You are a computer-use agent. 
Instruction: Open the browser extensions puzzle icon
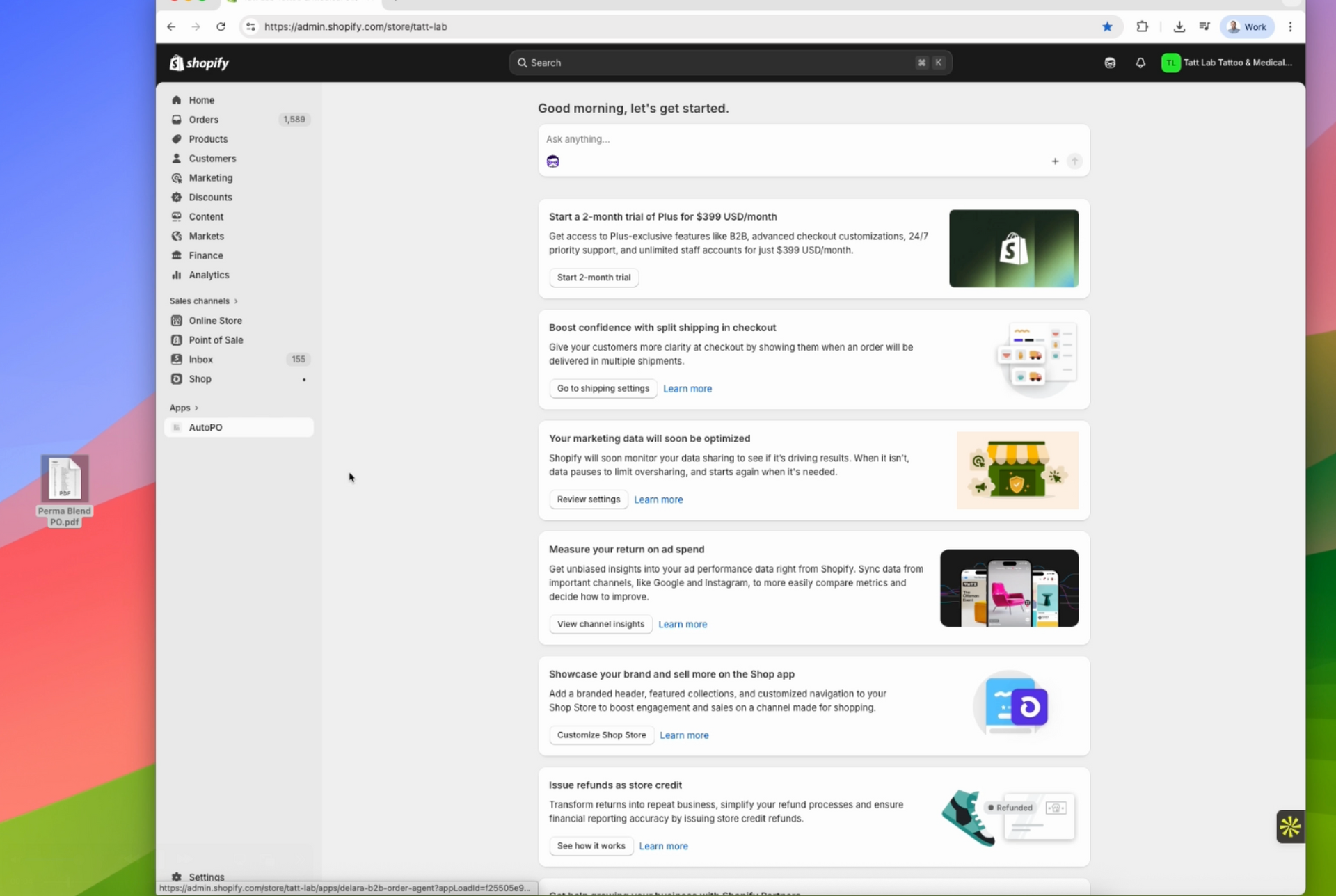(x=1143, y=26)
